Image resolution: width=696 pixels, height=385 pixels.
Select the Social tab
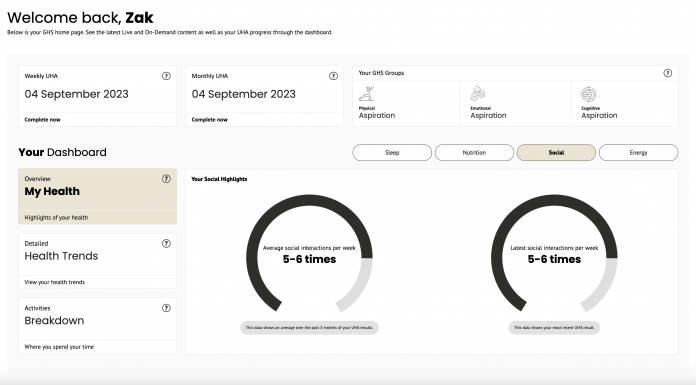(x=556, y=152)
